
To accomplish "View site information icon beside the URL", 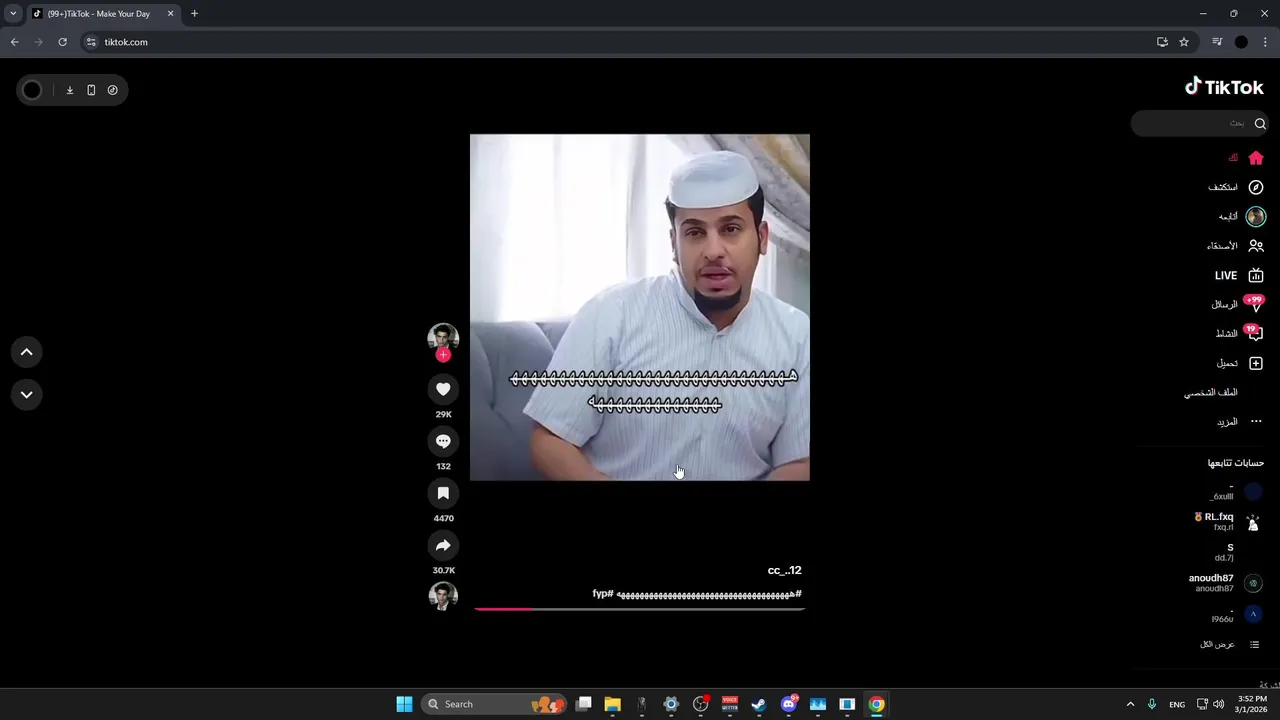I will coord(91,42).
